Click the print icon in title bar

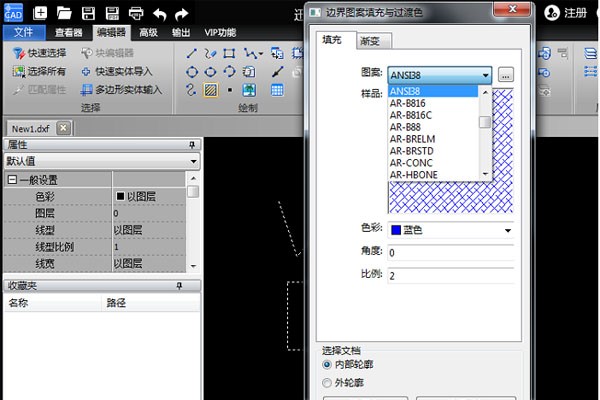134,13
